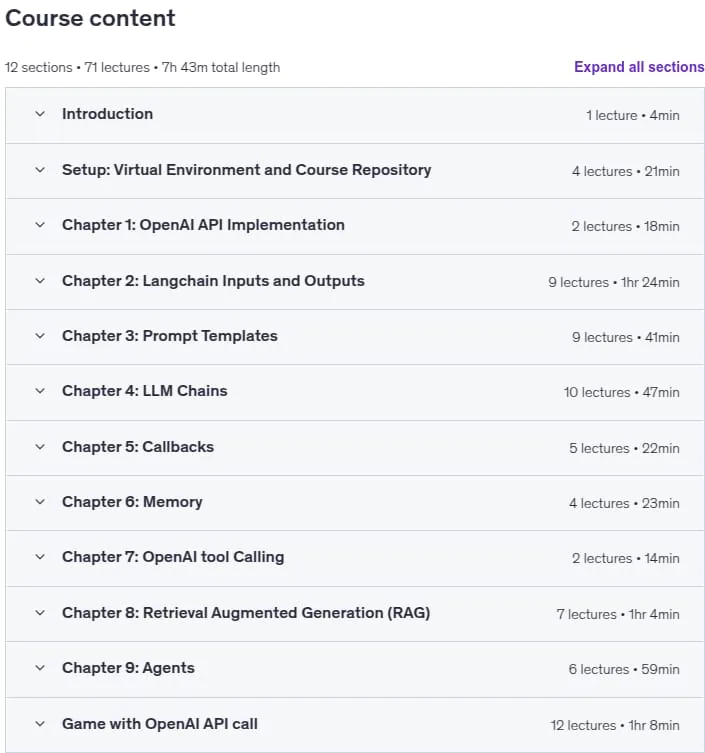Open the Chapter 5: Callbacks section title
This screenshot has height=753, width=705.
tap(138, 447)
